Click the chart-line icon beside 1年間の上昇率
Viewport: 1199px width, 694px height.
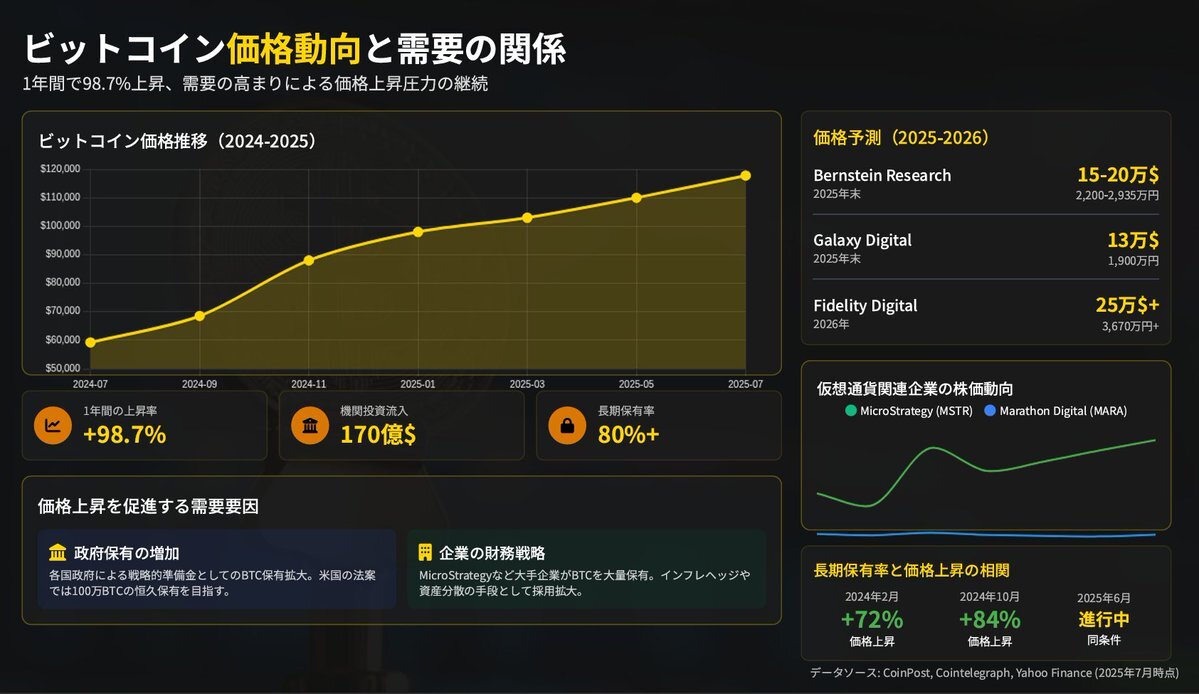(53, 426)
